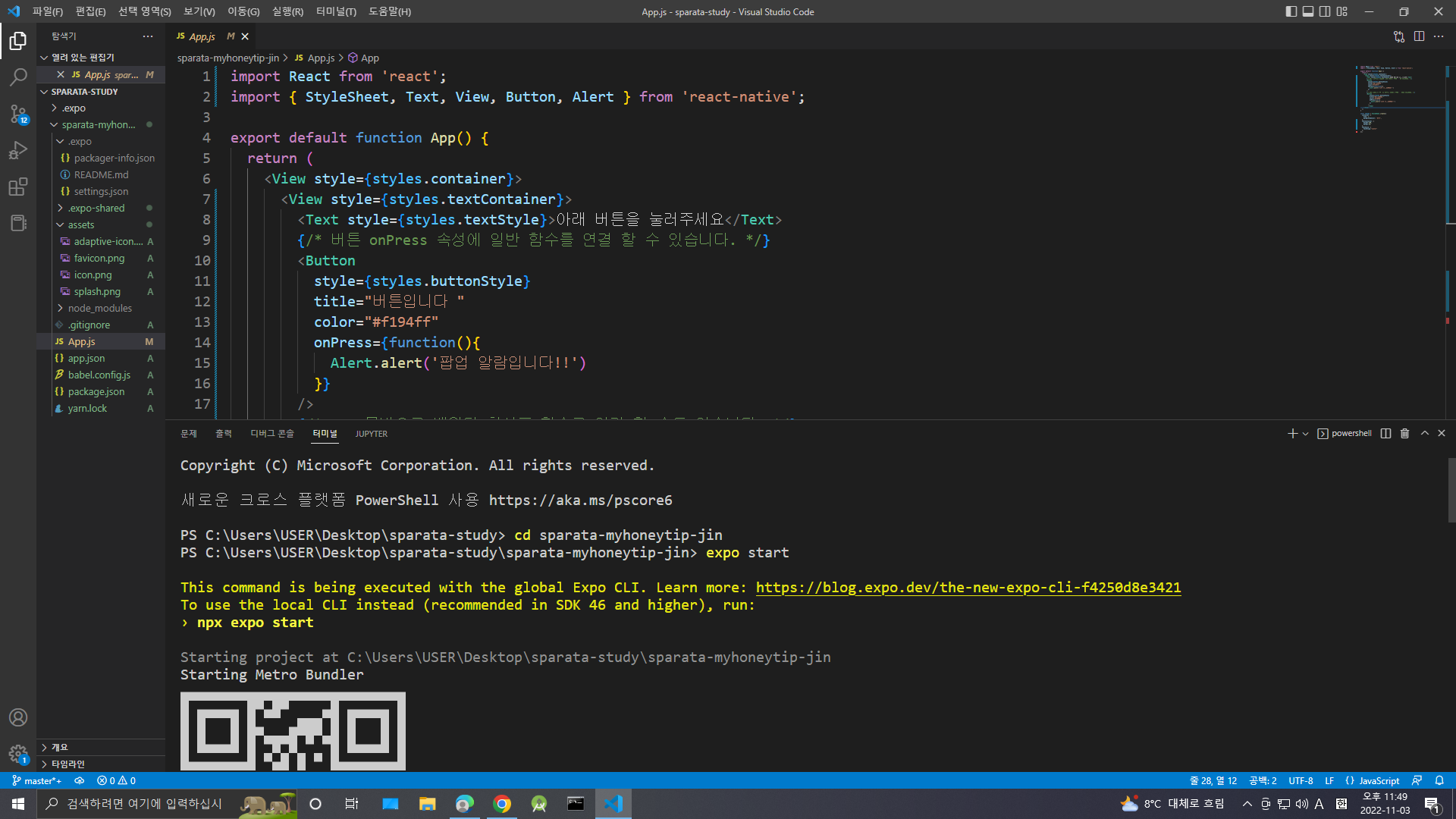Kill the terminal with trash icon

point(1404,434)
